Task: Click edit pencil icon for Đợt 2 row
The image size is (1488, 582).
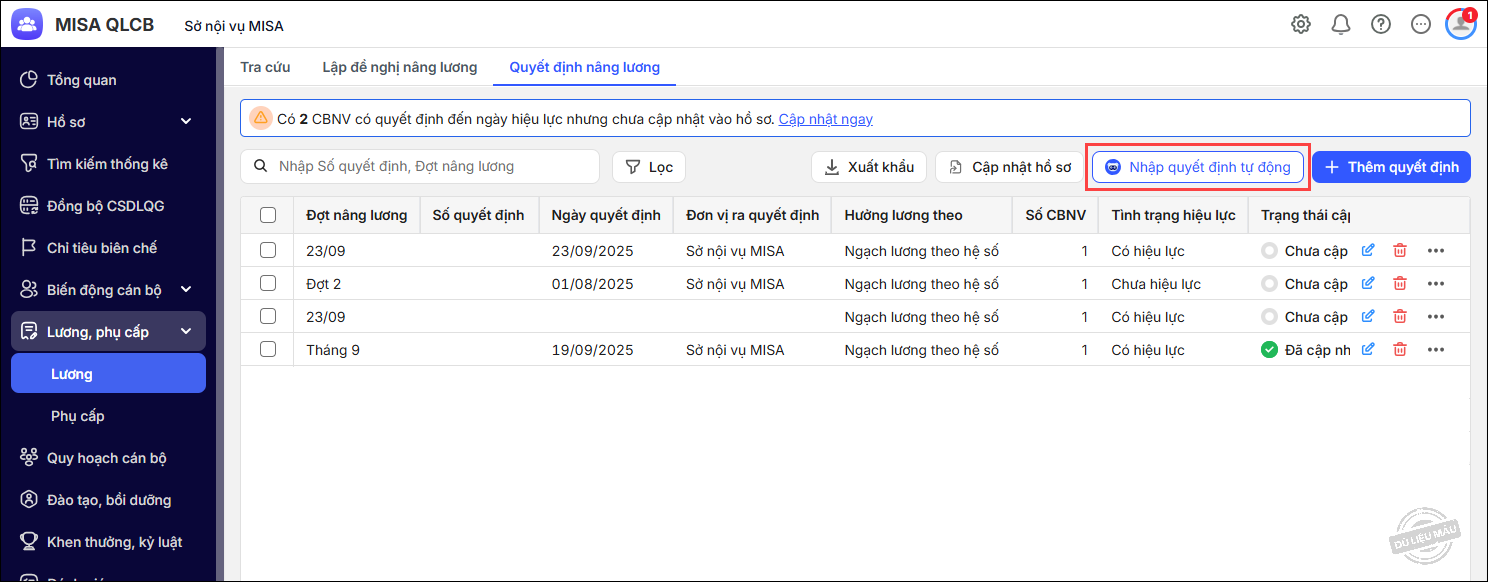Action: 1368,284
